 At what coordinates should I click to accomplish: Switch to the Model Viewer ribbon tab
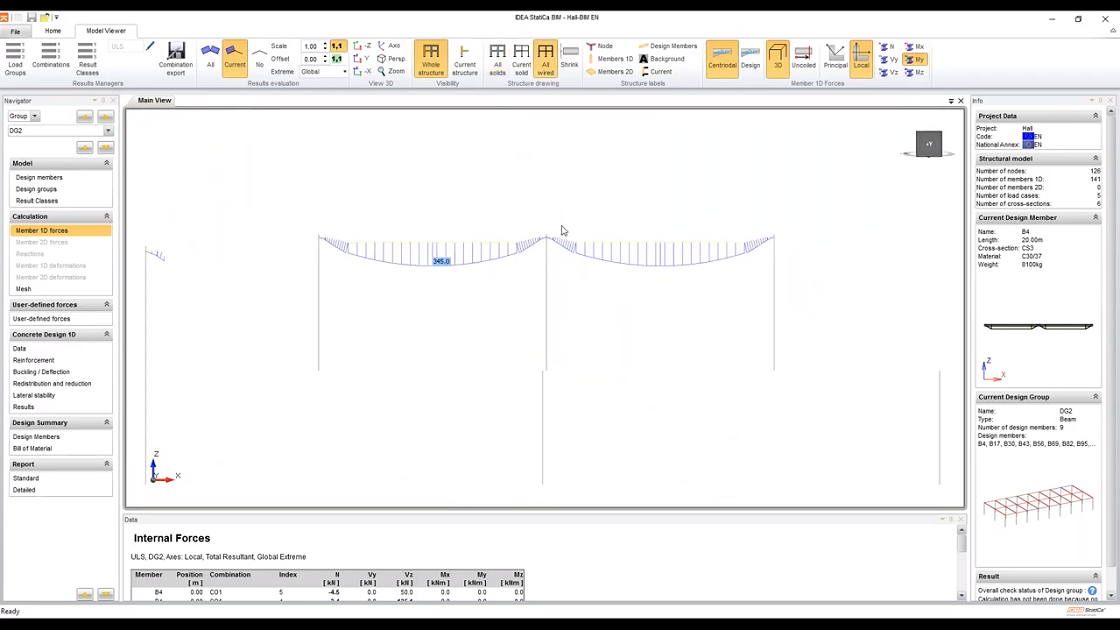click(106, 31)
